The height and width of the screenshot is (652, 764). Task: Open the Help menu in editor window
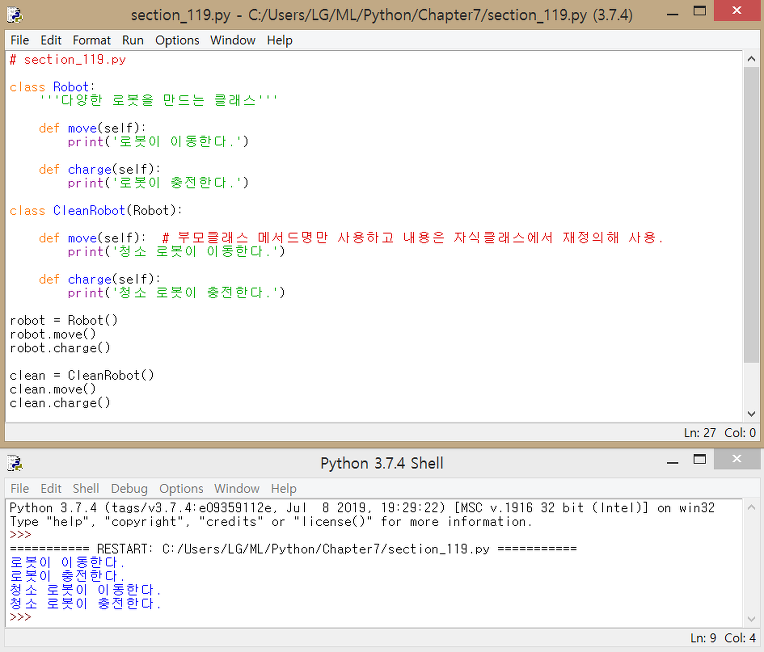click(x=280, y=40)
